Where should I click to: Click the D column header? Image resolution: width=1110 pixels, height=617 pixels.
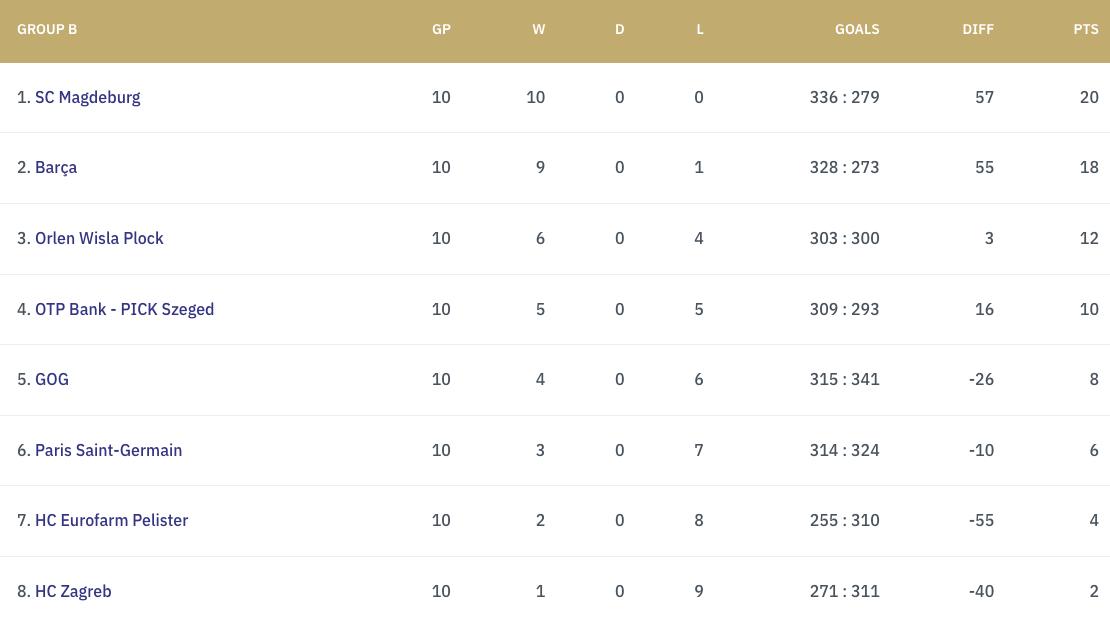point(619,29)
